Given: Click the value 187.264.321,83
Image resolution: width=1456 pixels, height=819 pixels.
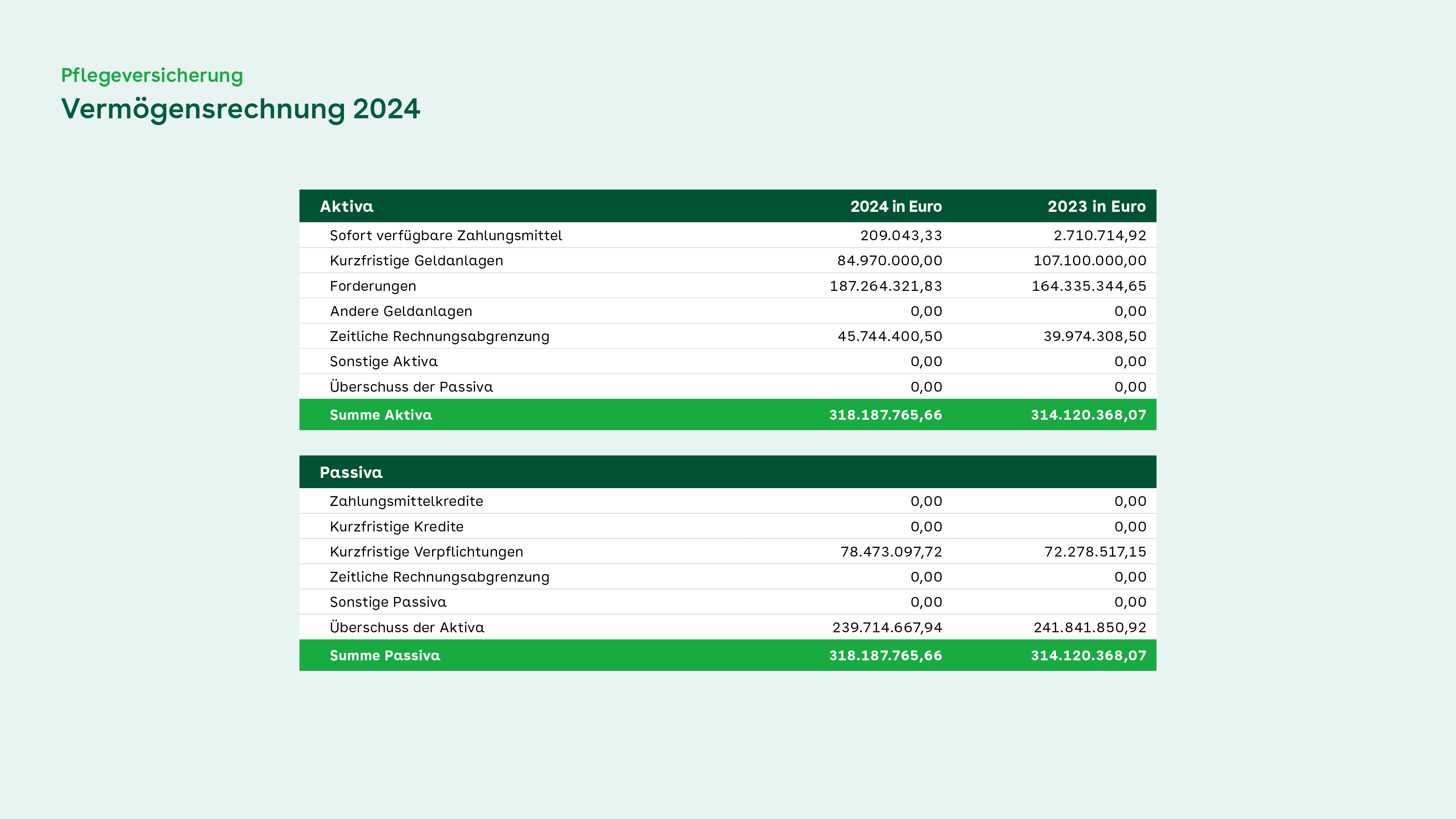Looking at the screenshot, I should pyautogui.click(x=886, y=286).
